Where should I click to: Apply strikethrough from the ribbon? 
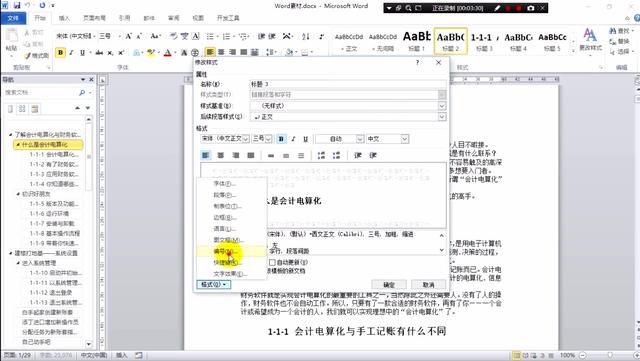99,53
